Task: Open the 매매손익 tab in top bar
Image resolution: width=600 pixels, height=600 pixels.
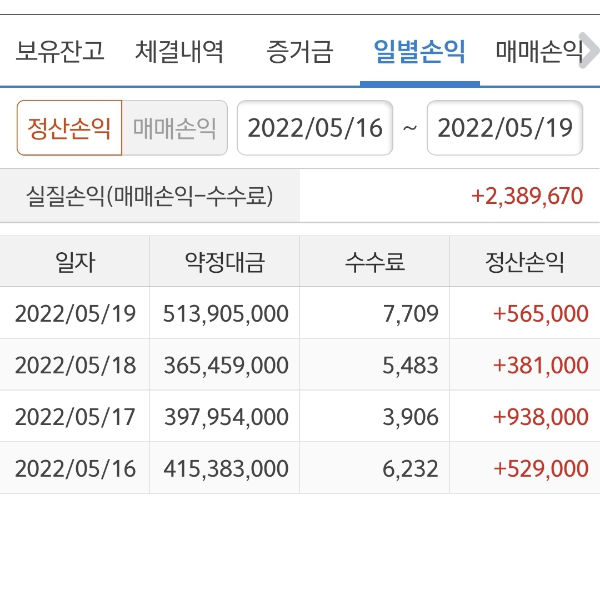Action: click(x=540, y=51)
